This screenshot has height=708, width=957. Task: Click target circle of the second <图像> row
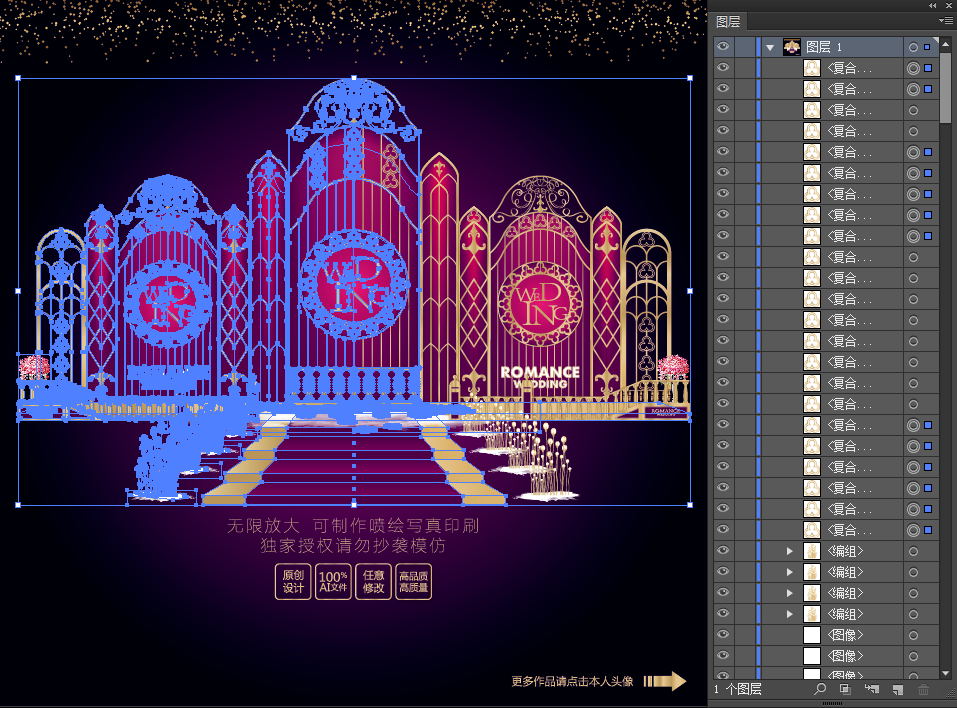[x=913, y=656]
